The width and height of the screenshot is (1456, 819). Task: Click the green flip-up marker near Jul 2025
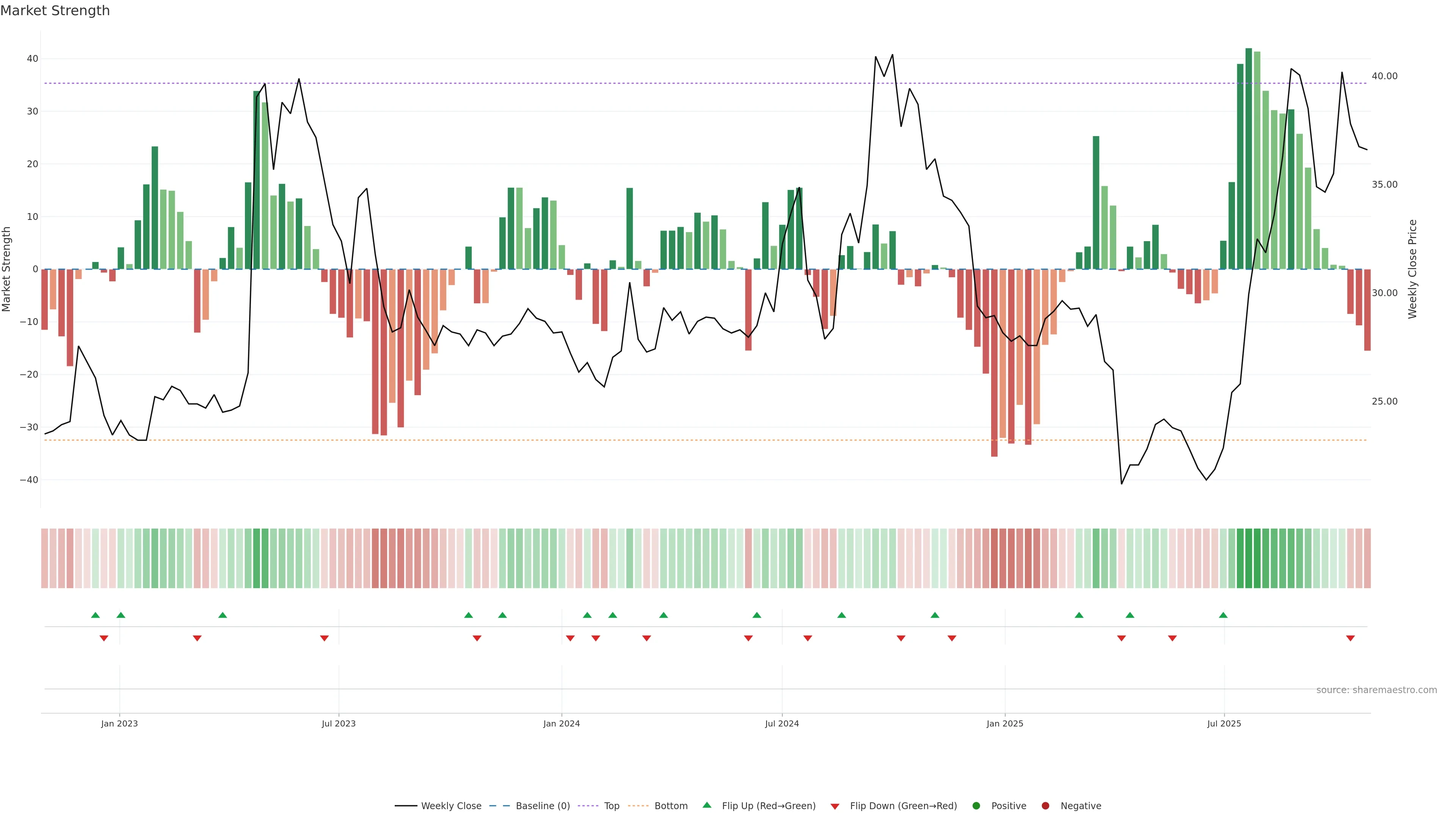point(1223,615)
